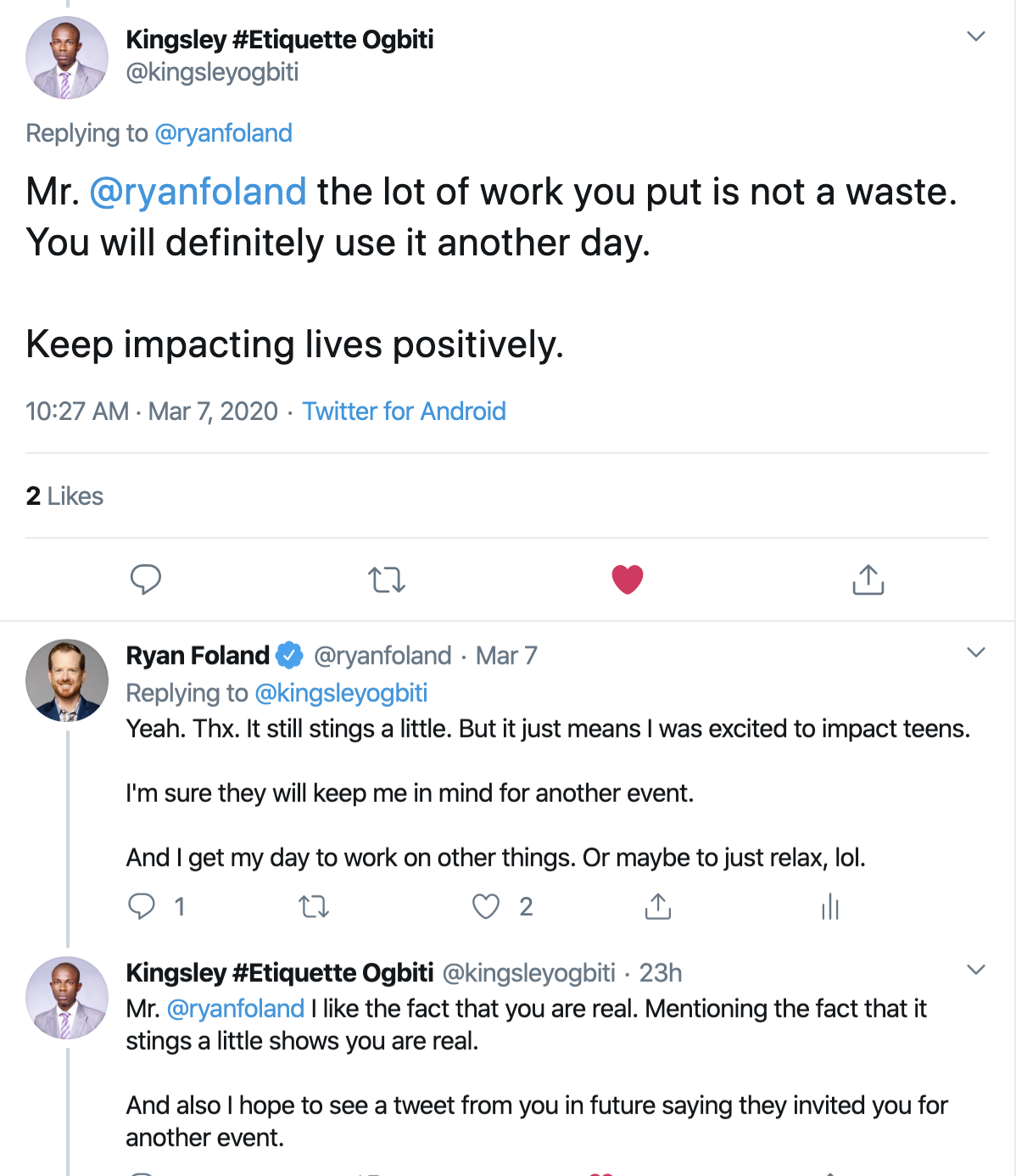Screen dimensions: 1016x1176
Task: Retweet the main tweet by Kingsley
Action: tap(387, 580)
